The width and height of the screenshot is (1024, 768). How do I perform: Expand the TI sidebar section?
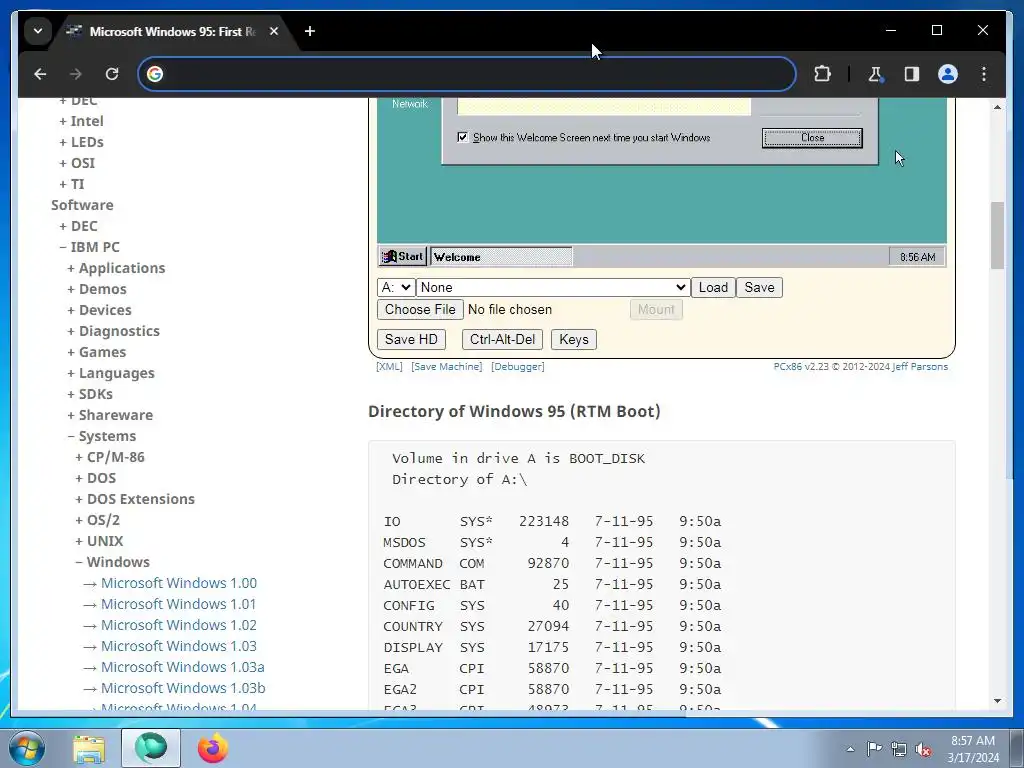pyautogui.click(x=71, y=184)
